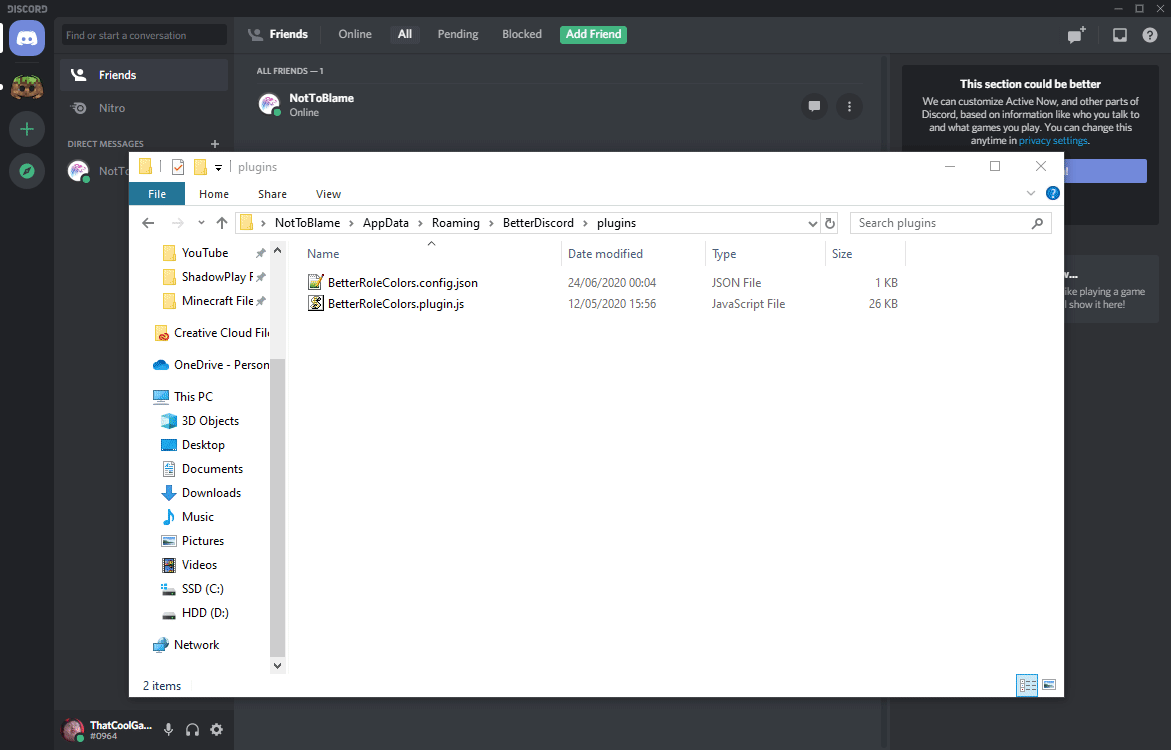Open user settings gear next to ThatCoolGa...
Screen dimensions: 1171x750
[x=216, y=730]
